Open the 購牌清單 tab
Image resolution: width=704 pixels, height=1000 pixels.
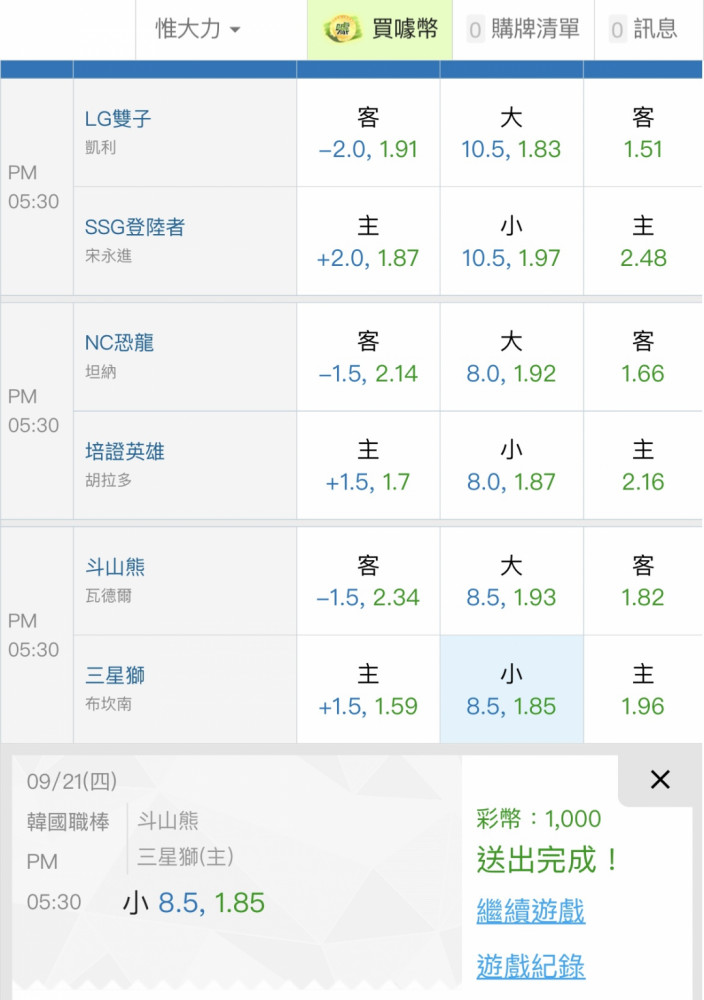point(524,29)
